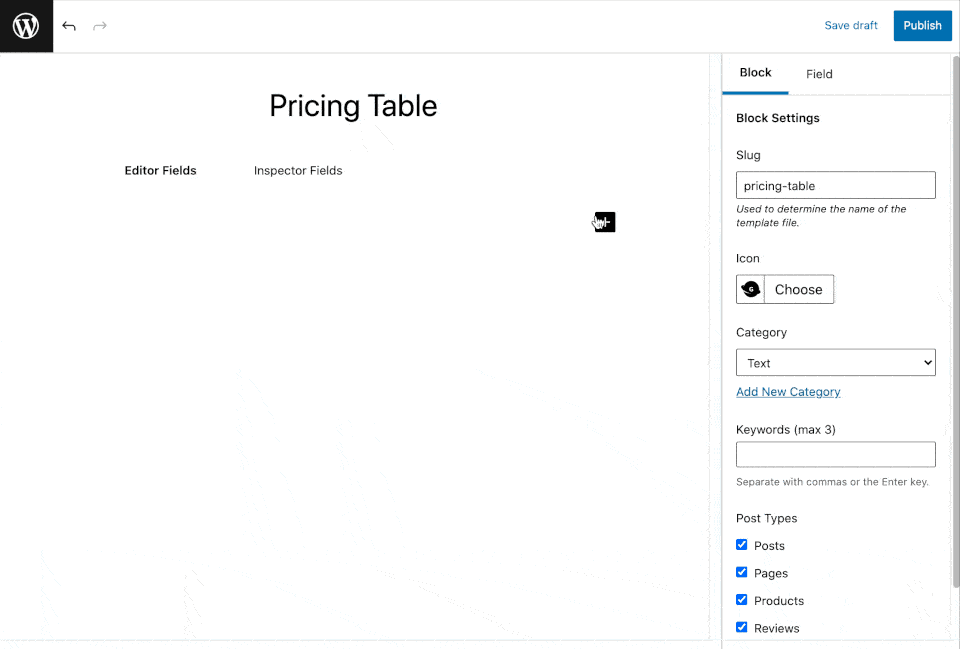Click the black add field plus icon
960x649 pixels.
click(605, 222)
